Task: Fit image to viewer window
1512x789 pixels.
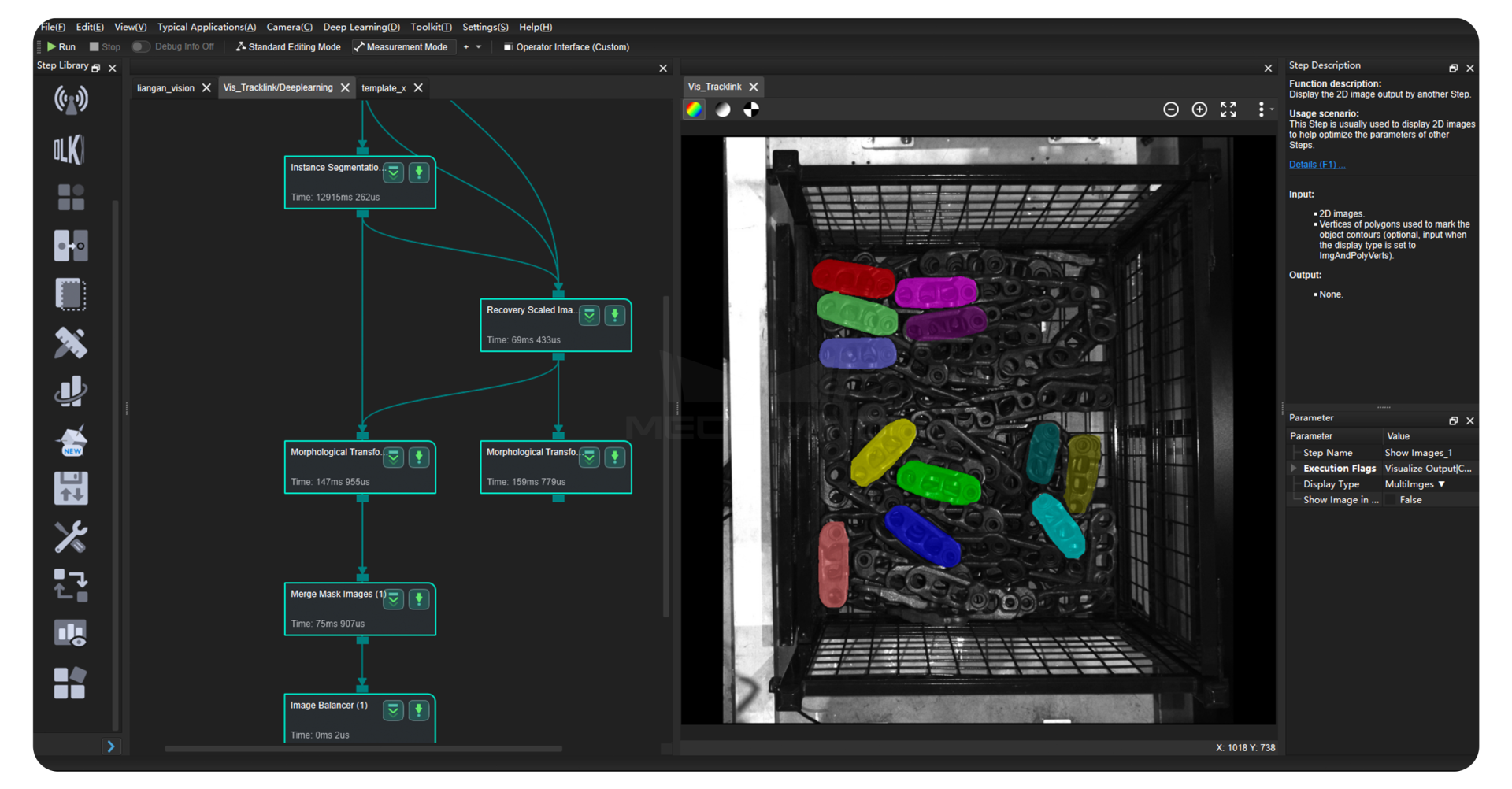Action: click(x=1228, y=109)
